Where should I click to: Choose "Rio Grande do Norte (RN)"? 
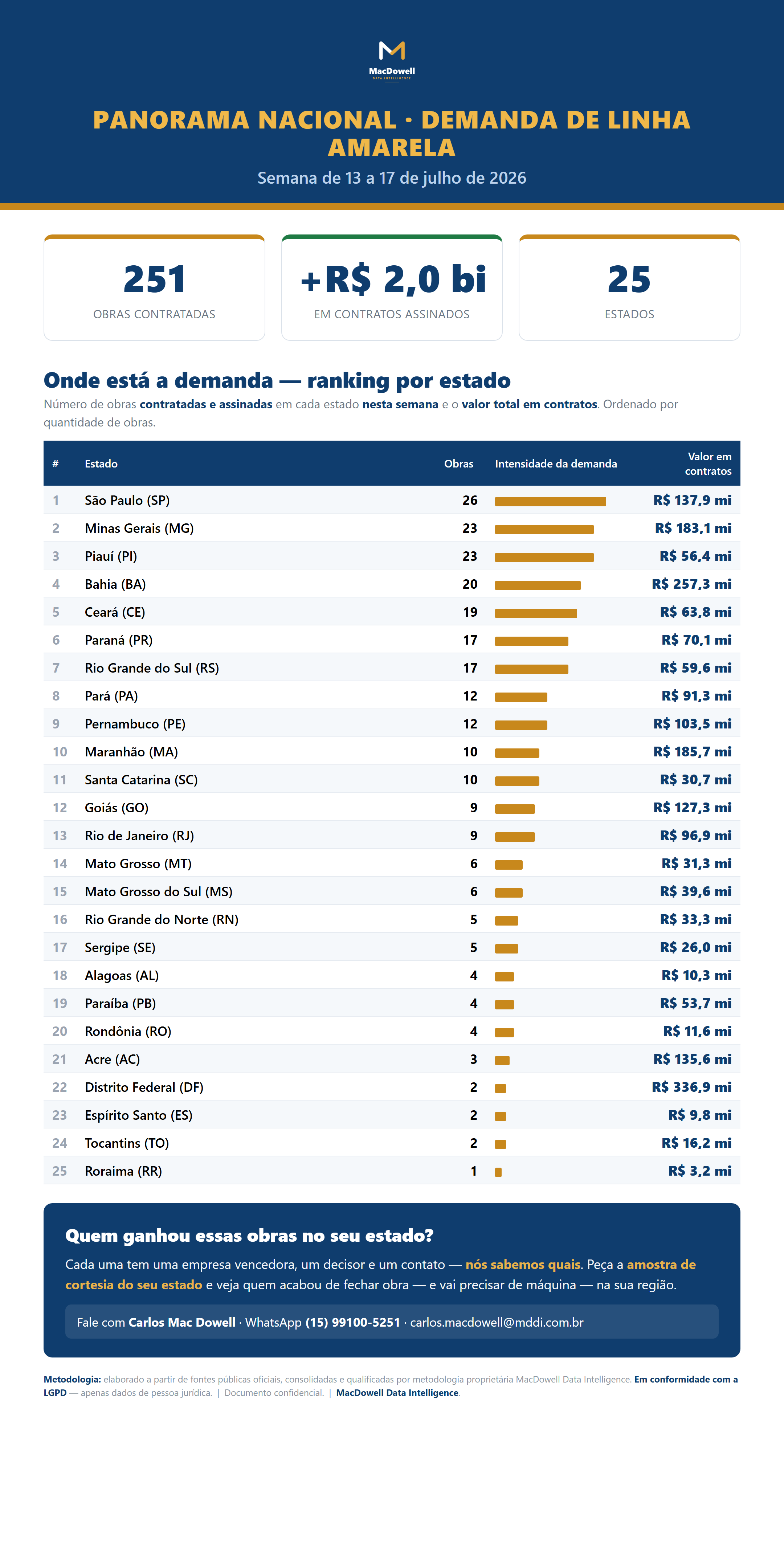click(162, 920)
